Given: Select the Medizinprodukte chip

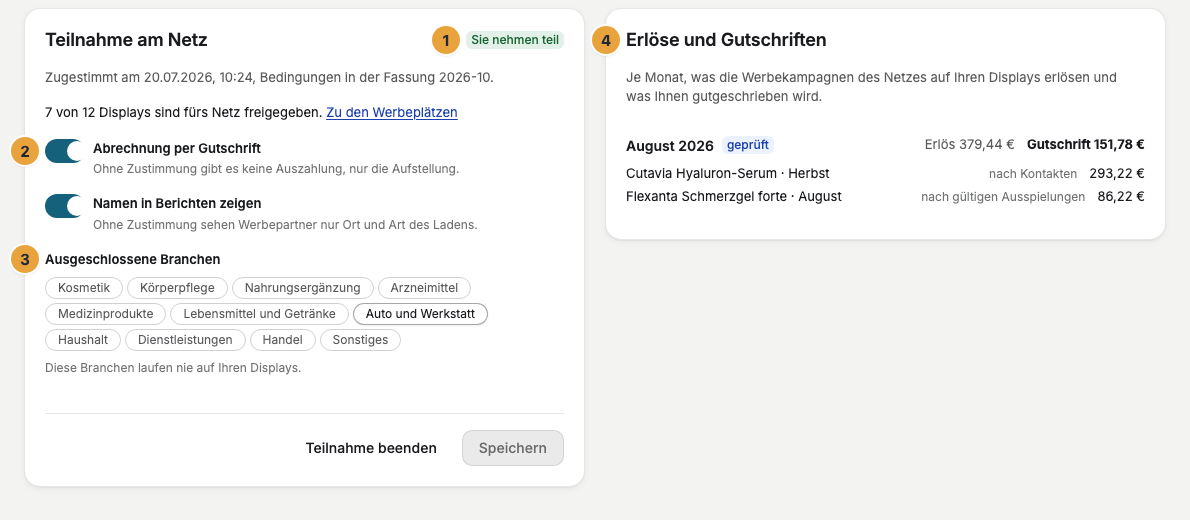Looking at the screenshot, I should tap(105, 314).
